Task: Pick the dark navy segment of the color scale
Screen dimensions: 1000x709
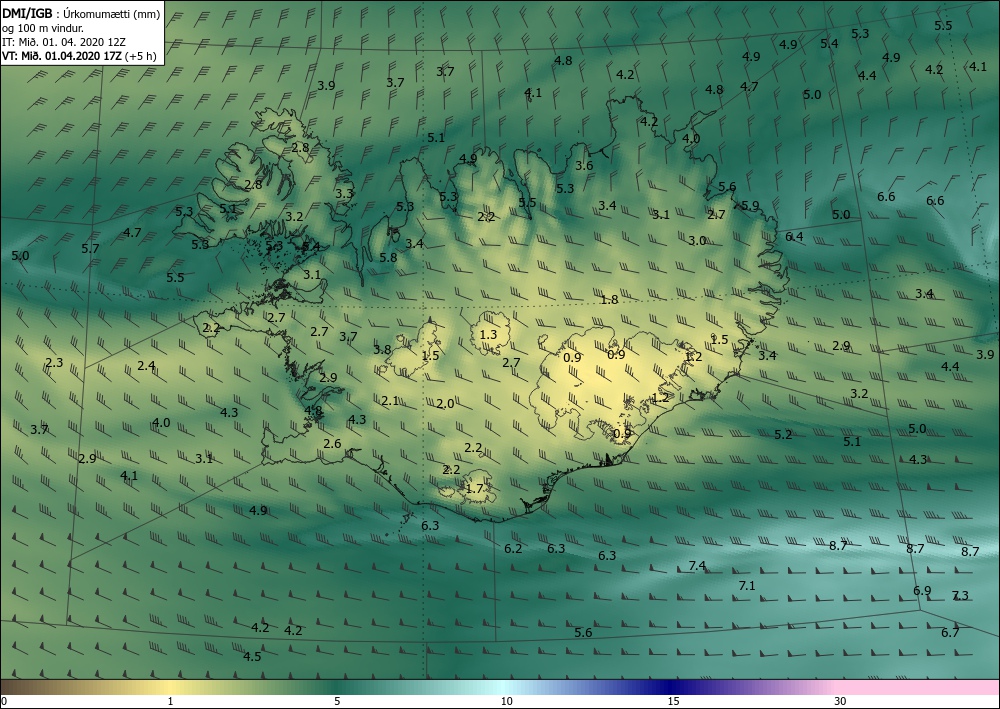Action: tap(670, 687)
